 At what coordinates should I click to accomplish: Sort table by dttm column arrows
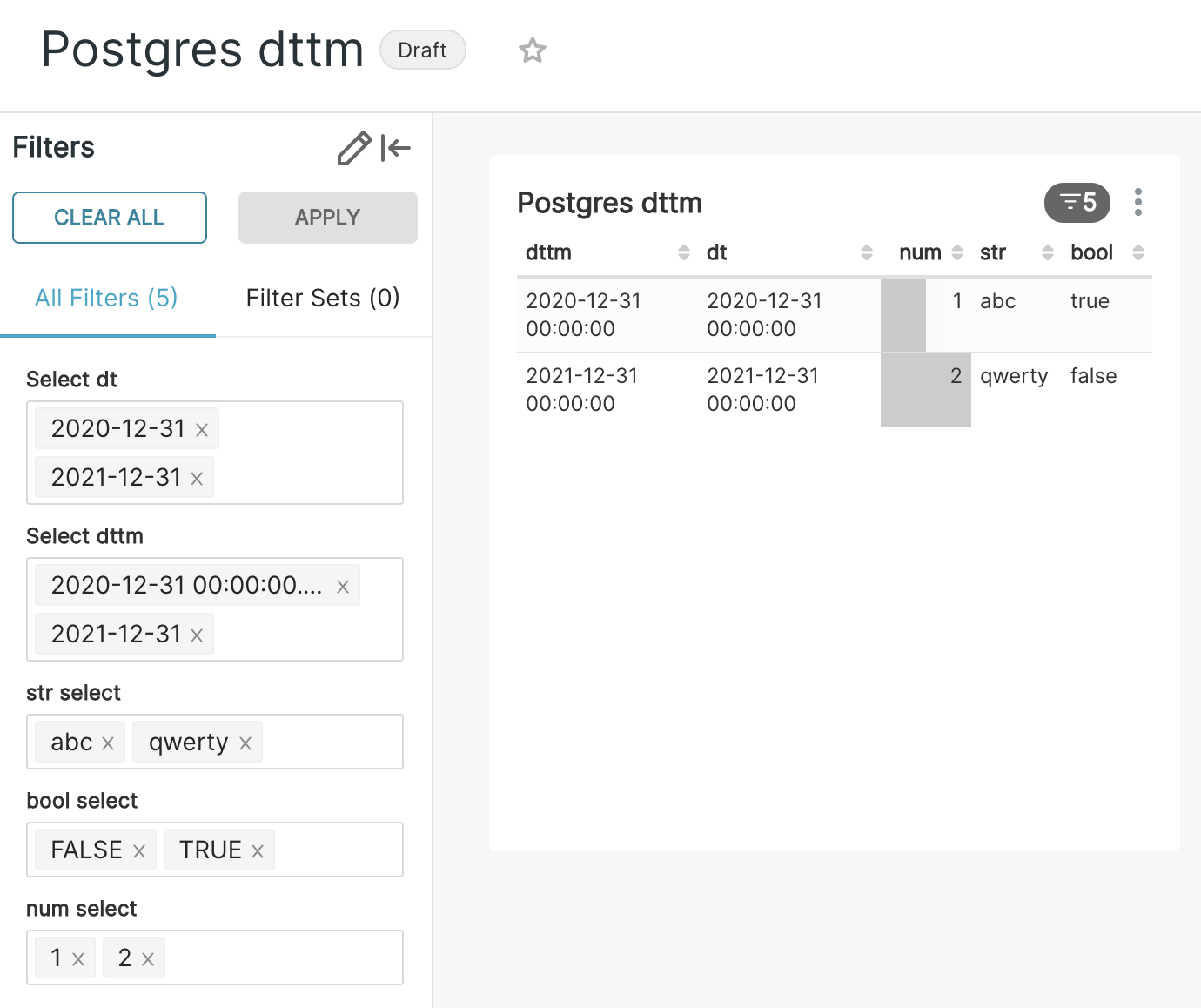[x=684, y=252]
